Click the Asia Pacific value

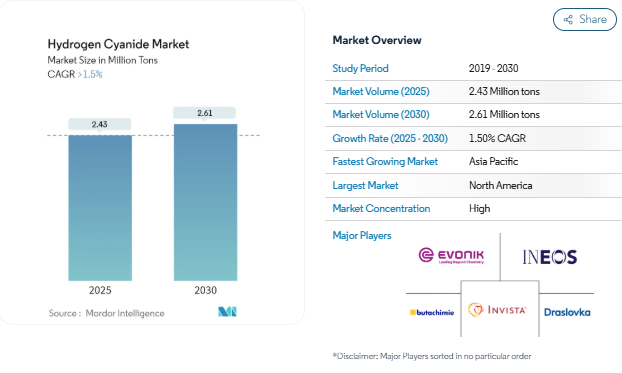pyautogui.click(x=493, y=162)
